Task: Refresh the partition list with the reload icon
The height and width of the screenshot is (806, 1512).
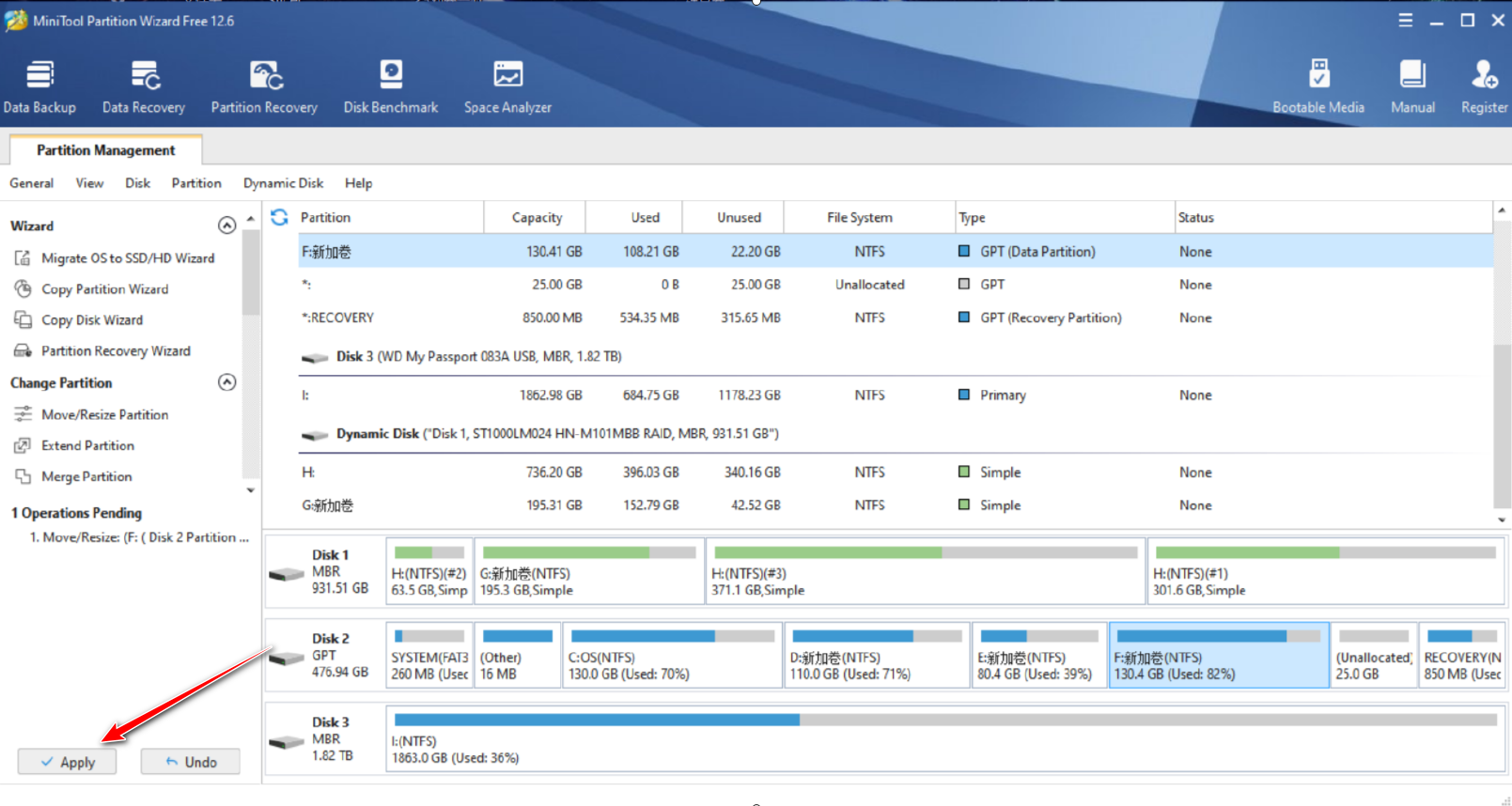Action: tap(279, 217)
